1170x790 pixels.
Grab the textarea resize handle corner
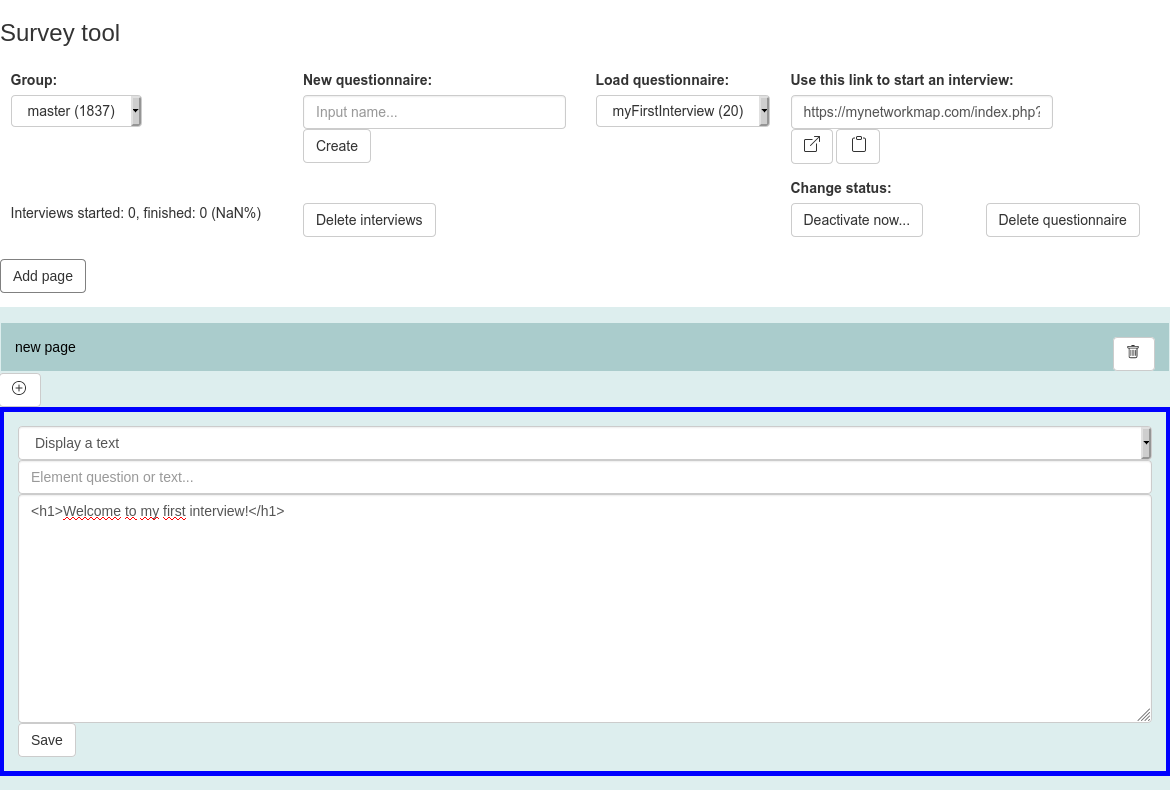(1144, 715)
